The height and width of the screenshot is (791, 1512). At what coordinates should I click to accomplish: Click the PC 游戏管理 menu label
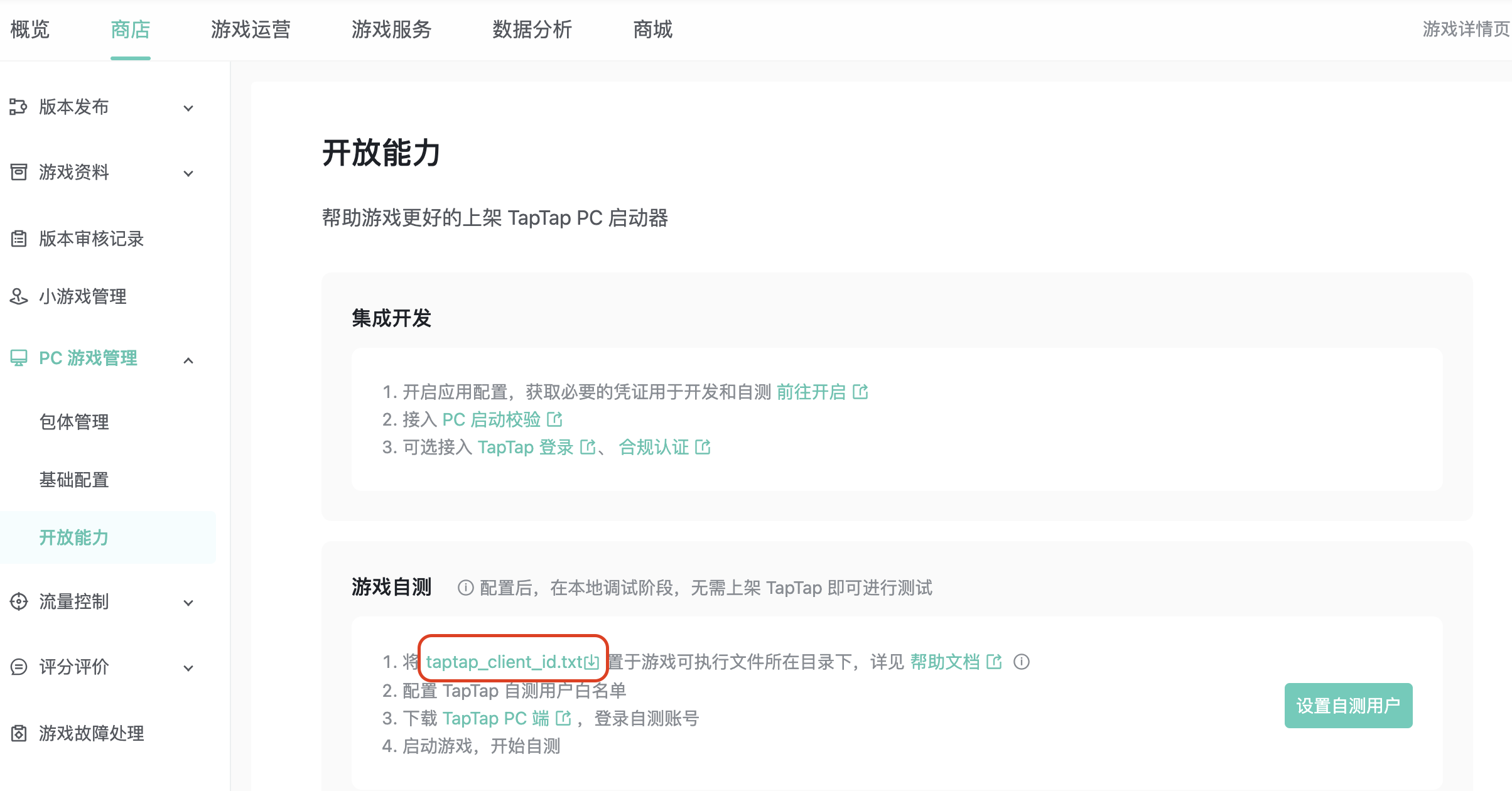tap(88, 358)
